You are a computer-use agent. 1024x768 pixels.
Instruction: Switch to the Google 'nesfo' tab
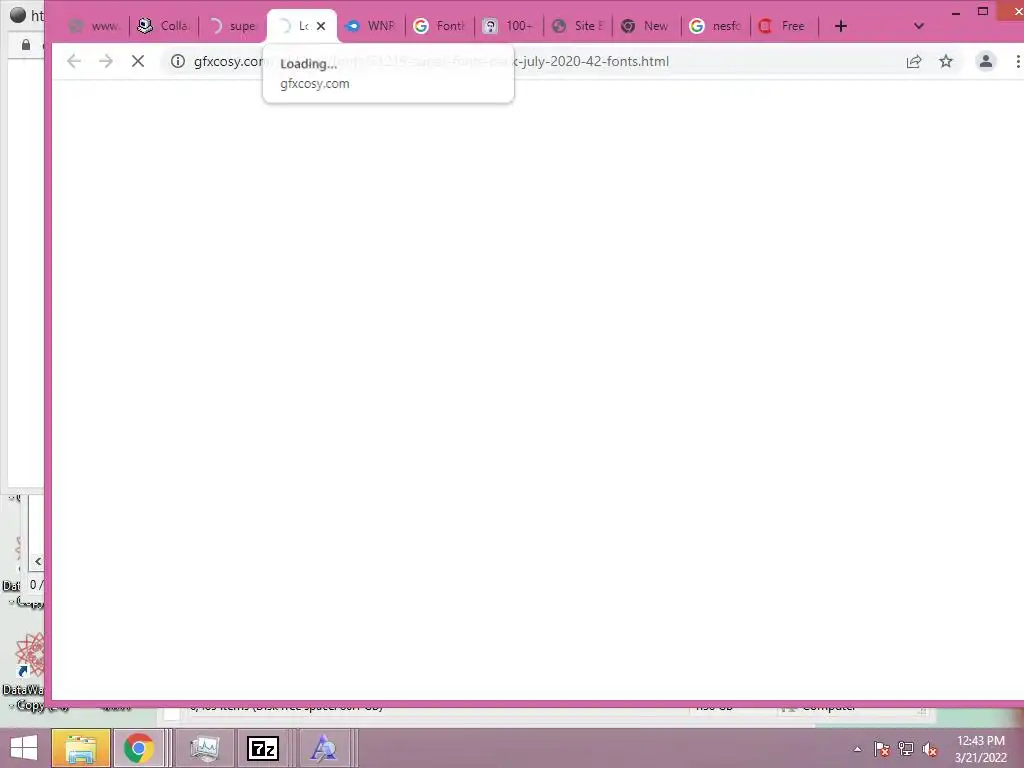click(x=716, y=26)
